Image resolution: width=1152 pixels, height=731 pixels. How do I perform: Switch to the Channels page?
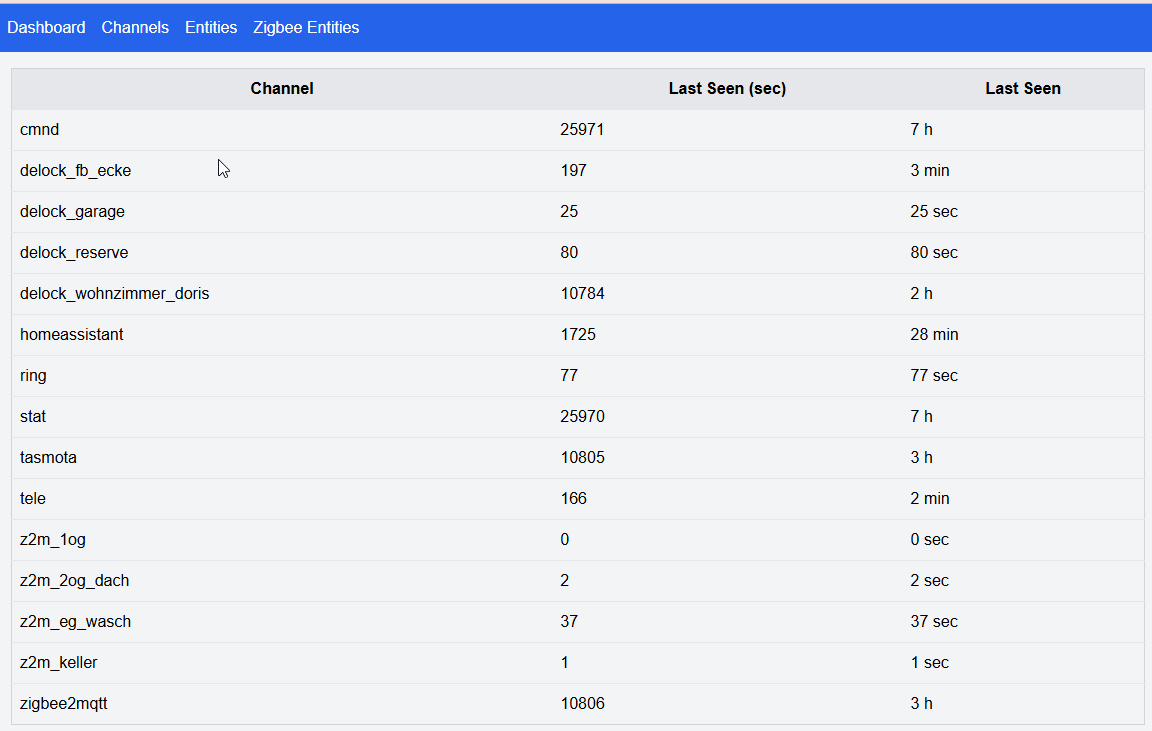(135, 28)
